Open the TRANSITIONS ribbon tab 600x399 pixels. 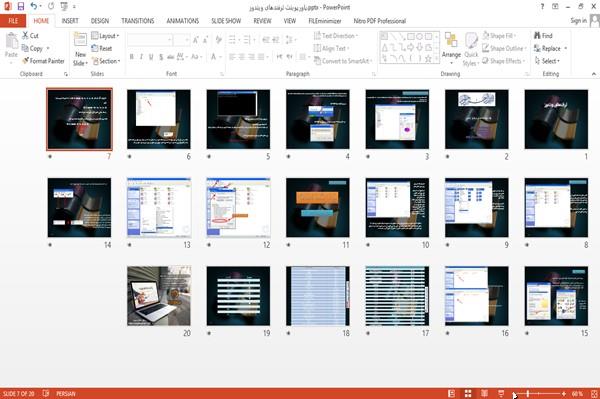click(x=138, y=21)
